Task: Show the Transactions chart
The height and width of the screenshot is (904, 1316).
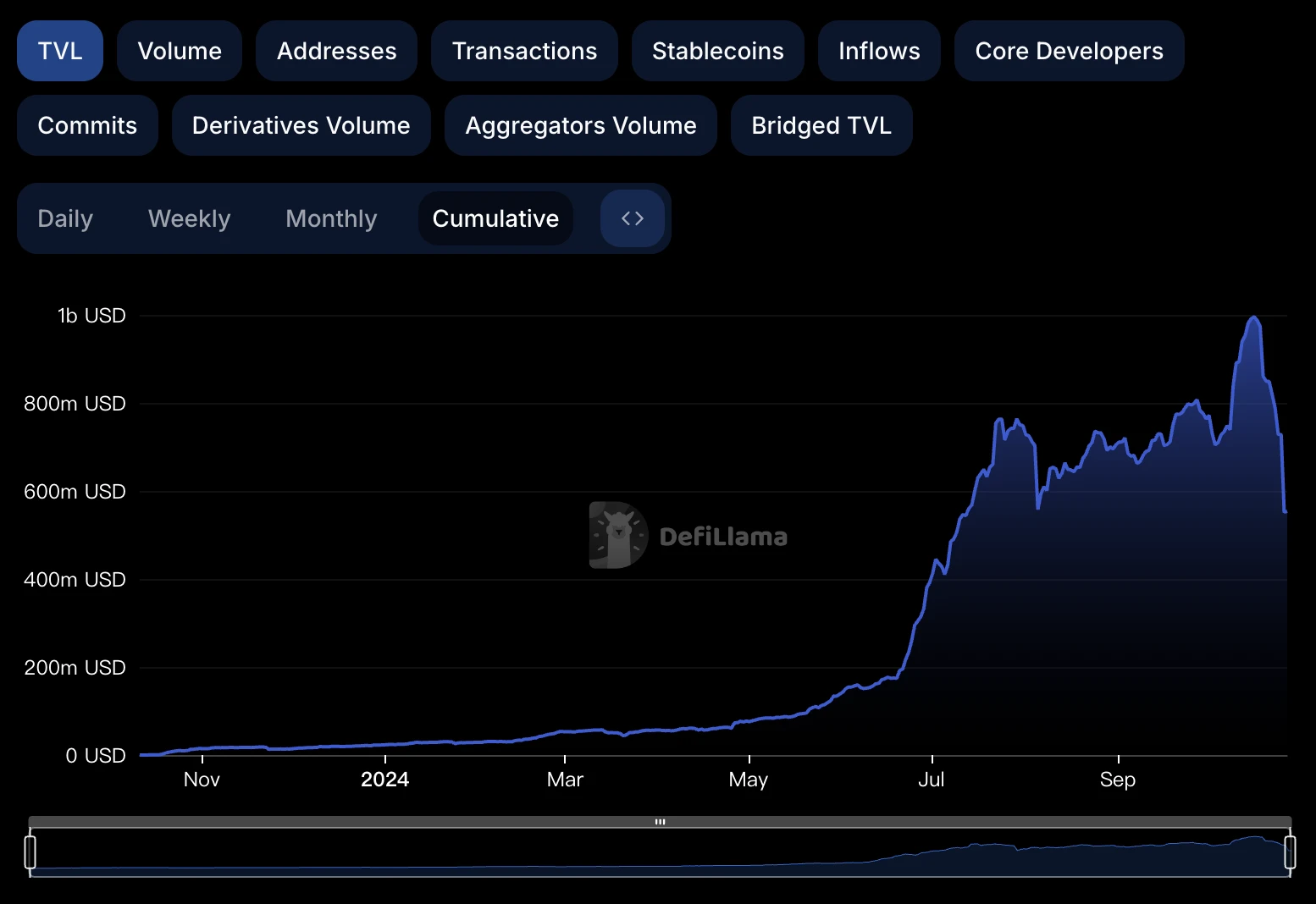Action: click(x=524, y=51)
